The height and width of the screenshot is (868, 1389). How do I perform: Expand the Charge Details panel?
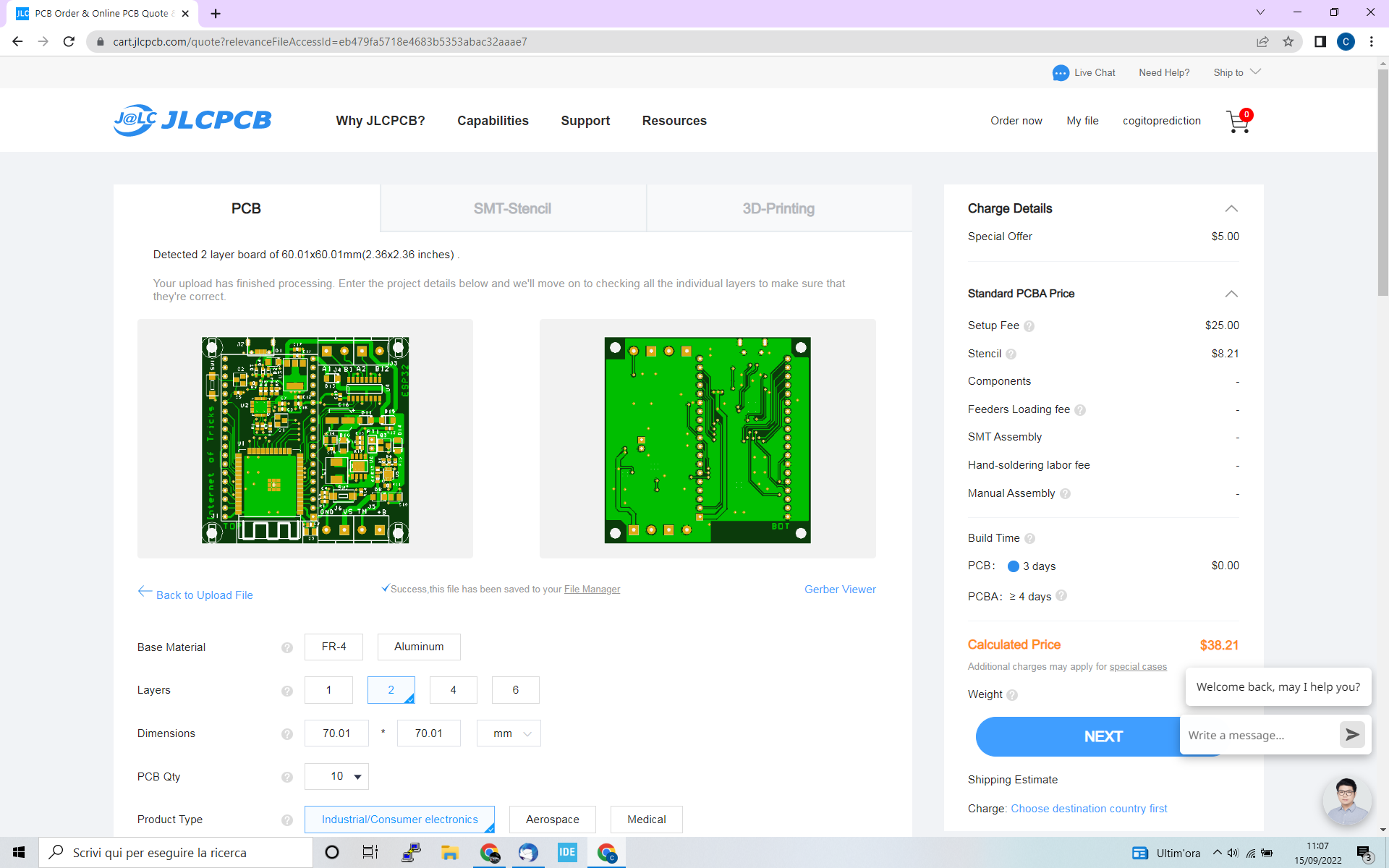[1231, 208]
